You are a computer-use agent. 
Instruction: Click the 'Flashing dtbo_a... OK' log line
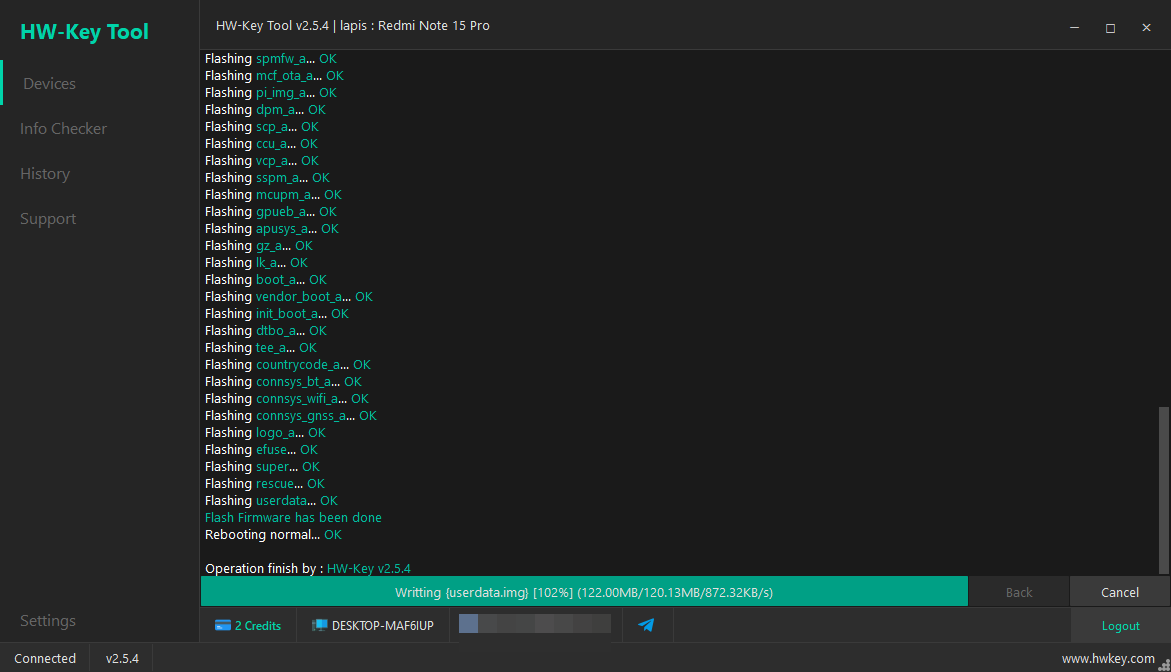point(266,331)
